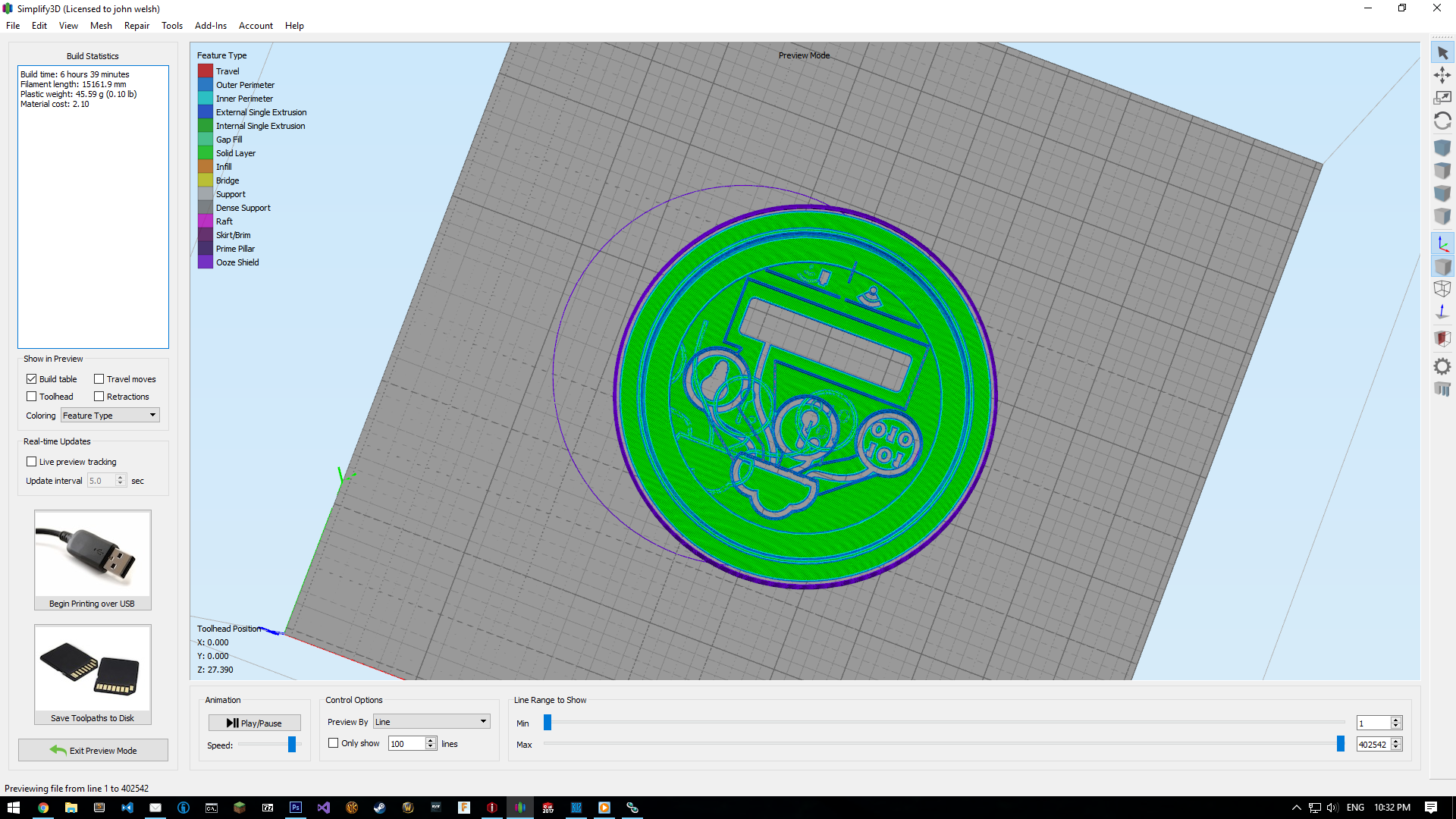The image size is (1456, 819).
Task: Show the Toolhead in preview
Action: pyautogui.click(x=32, y=397)
